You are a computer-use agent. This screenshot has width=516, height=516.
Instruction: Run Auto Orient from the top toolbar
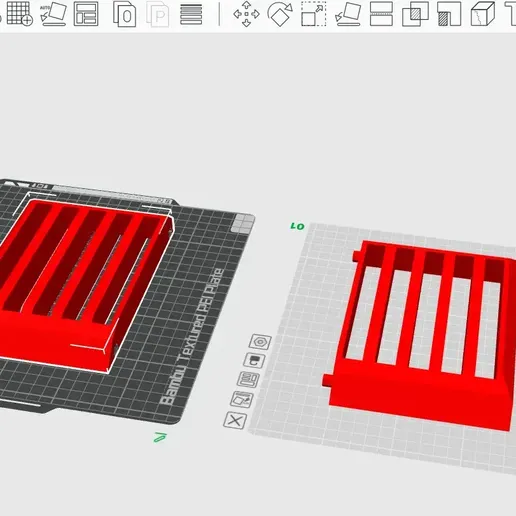coord(53,14)
